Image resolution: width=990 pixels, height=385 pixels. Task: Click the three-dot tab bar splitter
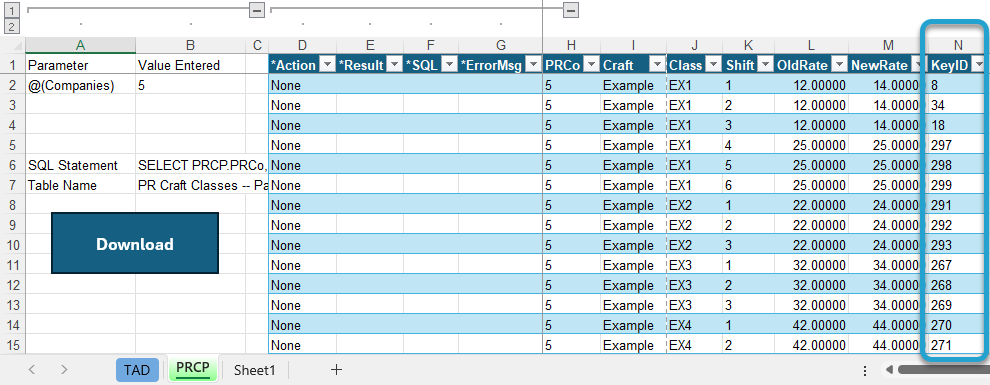pos(865,370)
